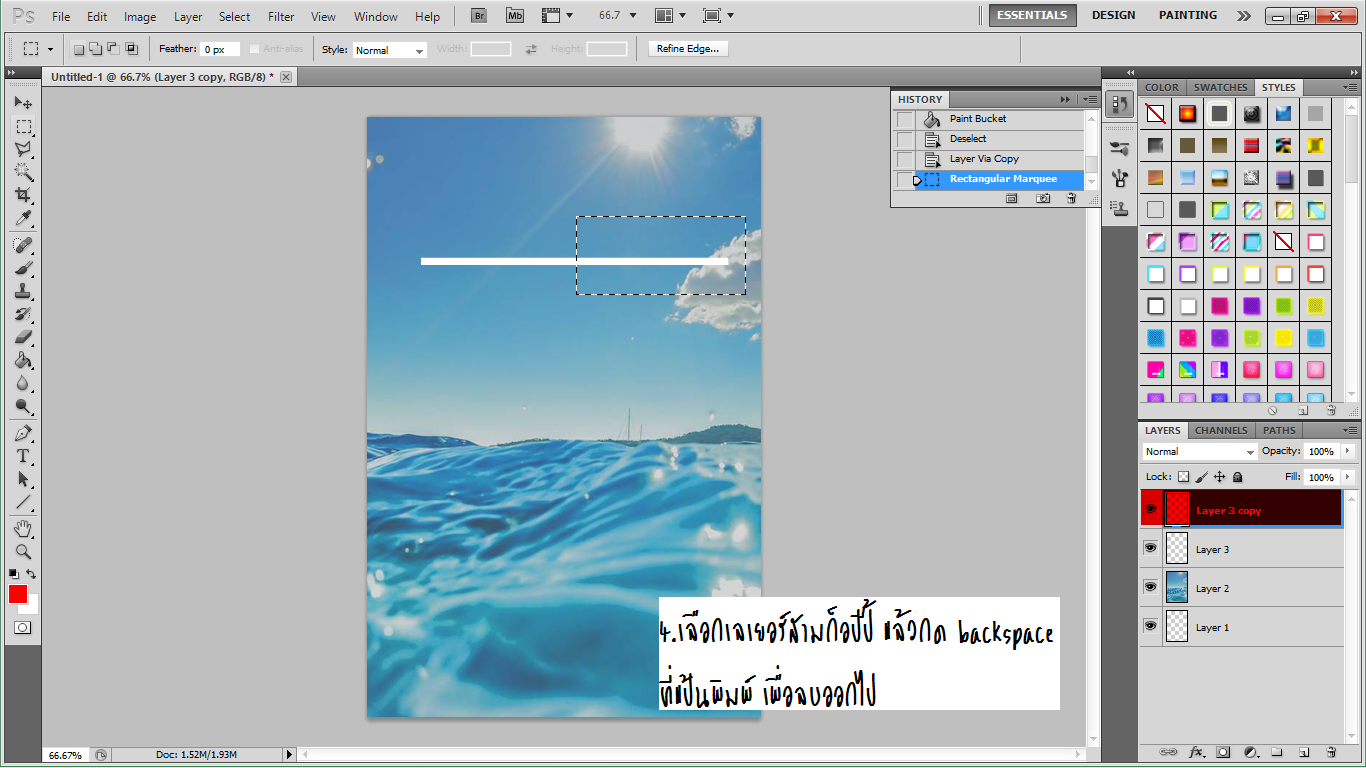This screenshot has width=1366, height=768.
Task: Switch to the Channels tab
Action: coord(1221,430)
